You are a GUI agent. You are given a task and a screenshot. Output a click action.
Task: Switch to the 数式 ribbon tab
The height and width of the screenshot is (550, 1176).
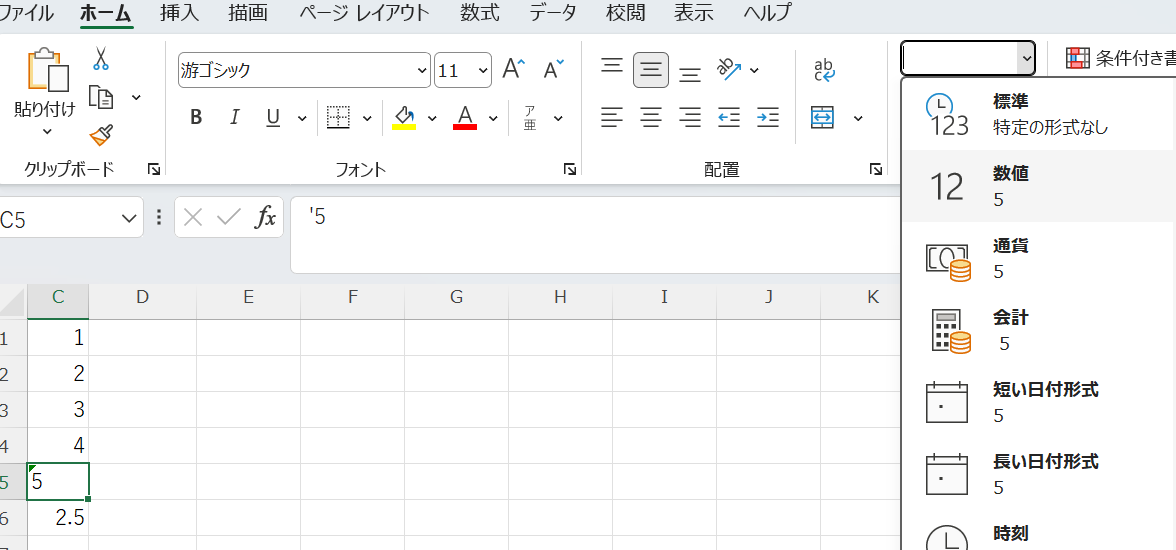click(480, 13)
